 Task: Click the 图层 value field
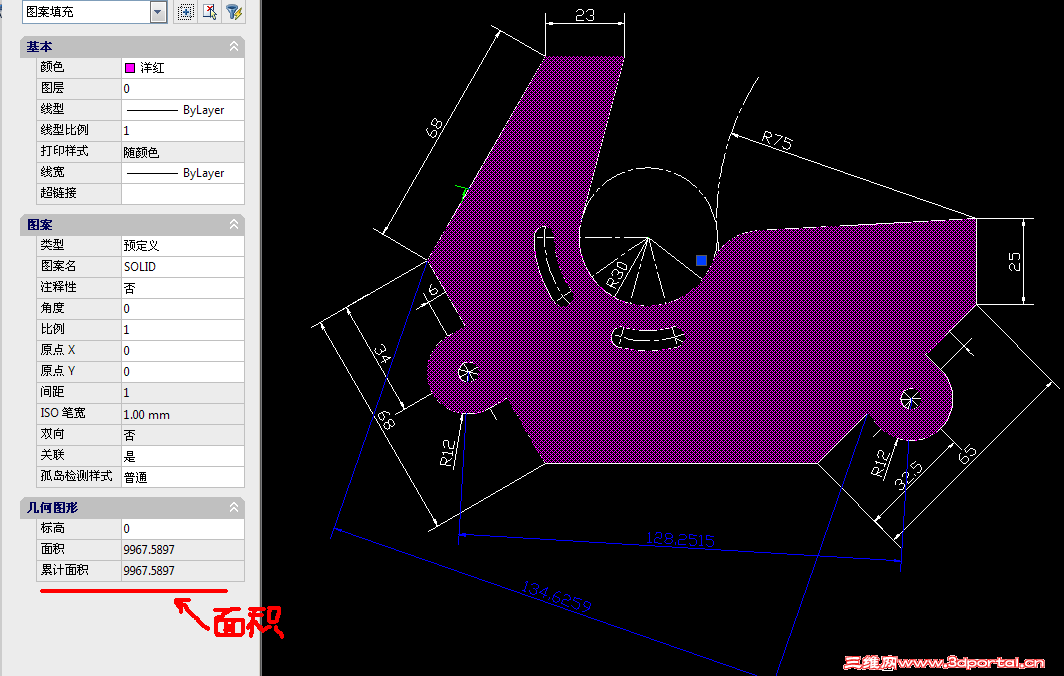click(183, 88)
